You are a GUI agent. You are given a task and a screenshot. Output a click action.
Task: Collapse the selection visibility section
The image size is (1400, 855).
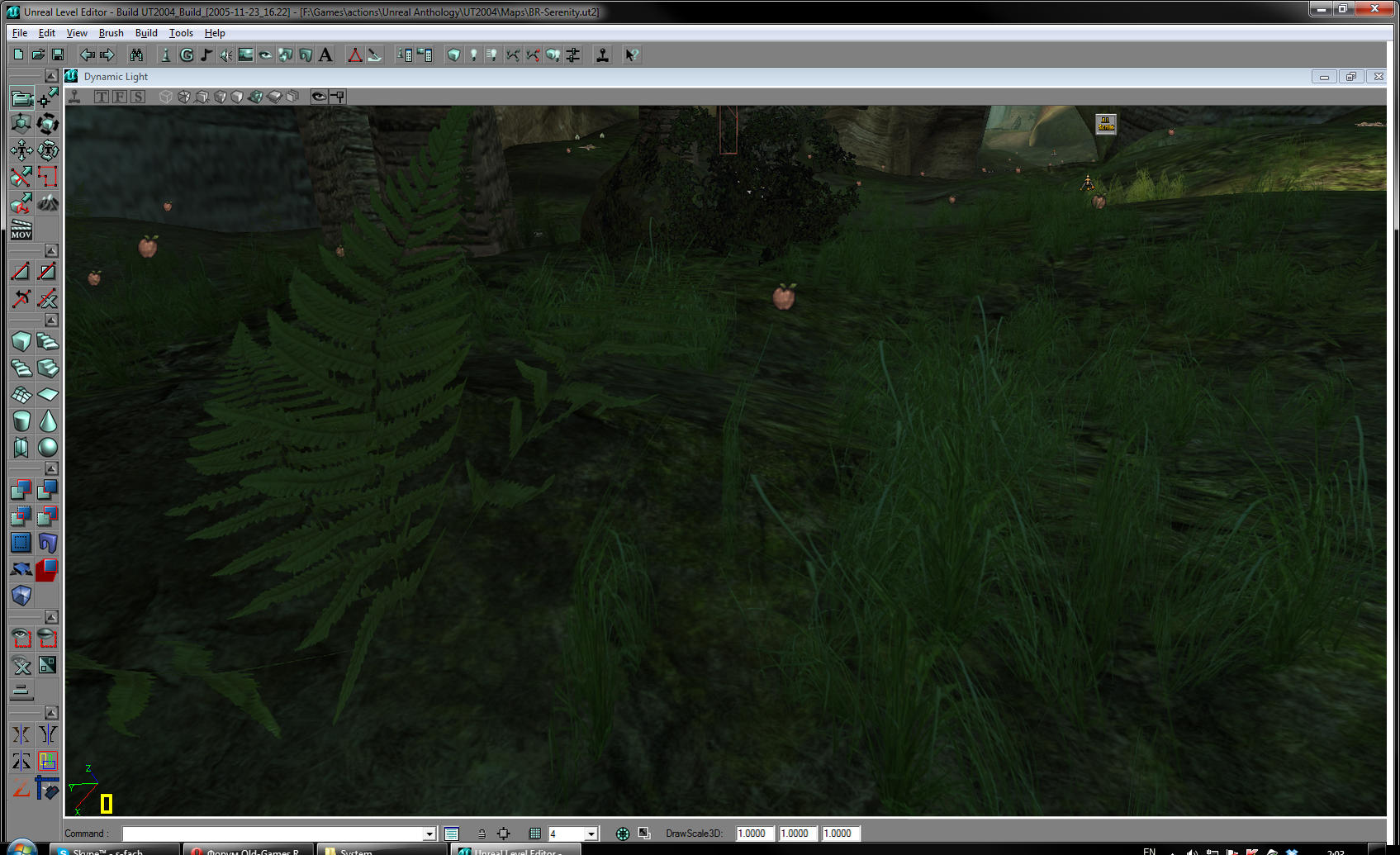[x=51, y=617]
